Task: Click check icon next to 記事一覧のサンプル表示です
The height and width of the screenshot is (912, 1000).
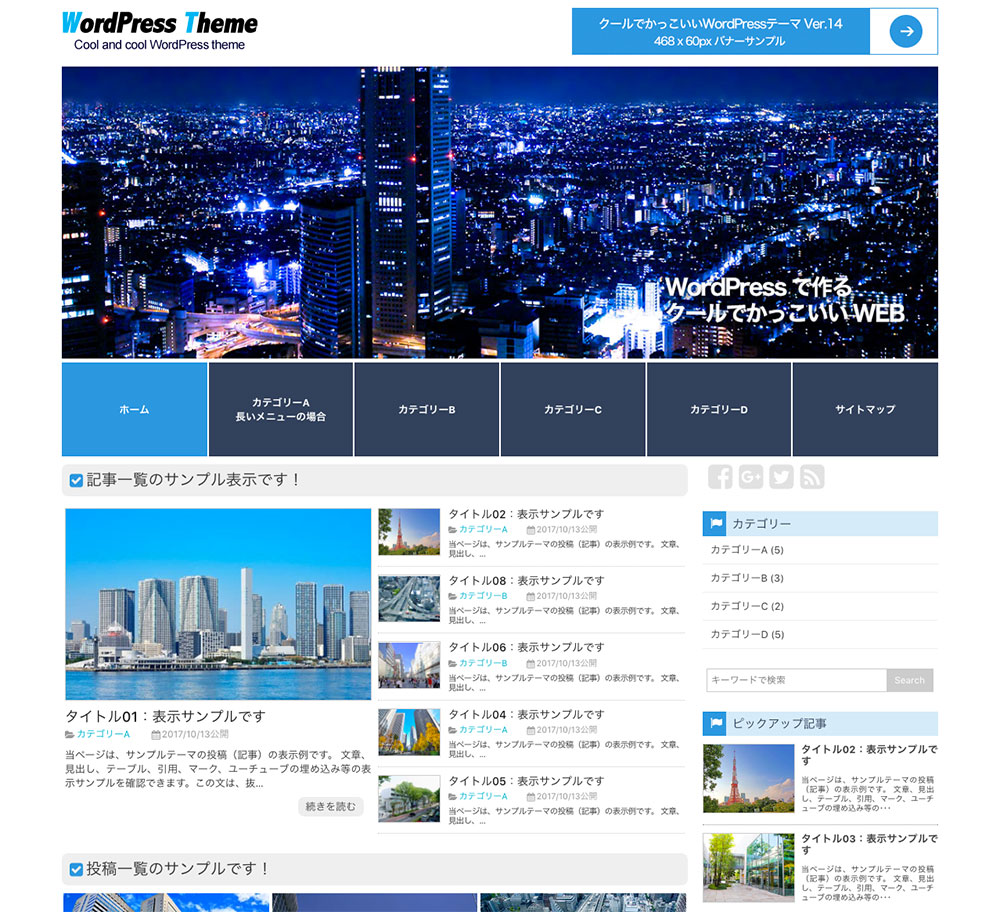Action: 76,480
